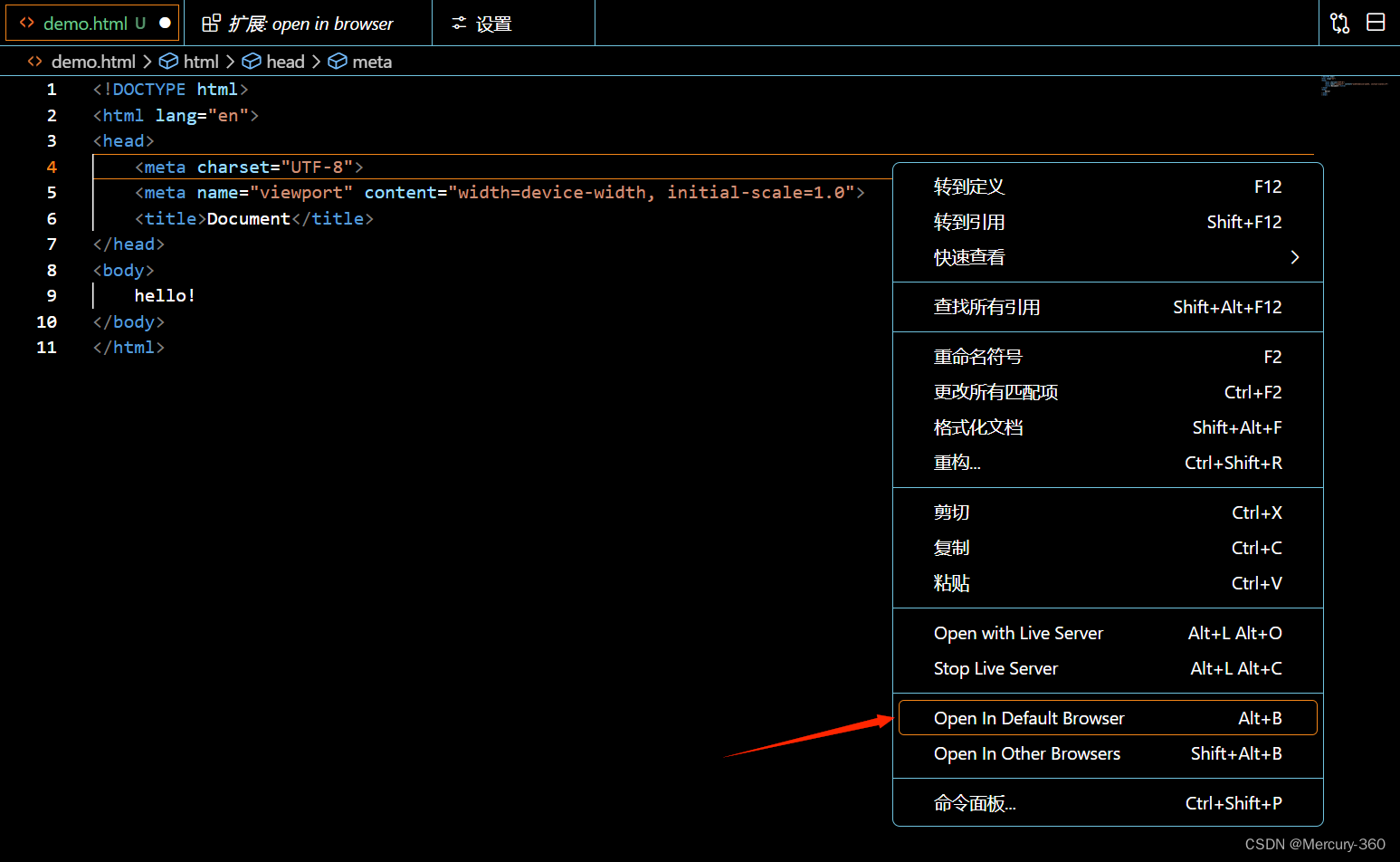Select 复制 from the context menu
This screenshot has width=1400, height=862.
point(951,547)
